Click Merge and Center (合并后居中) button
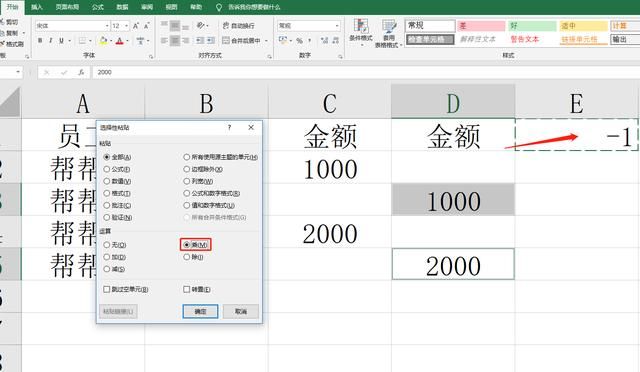This screenshot has height=372, width=640. (x=242, y=40)
